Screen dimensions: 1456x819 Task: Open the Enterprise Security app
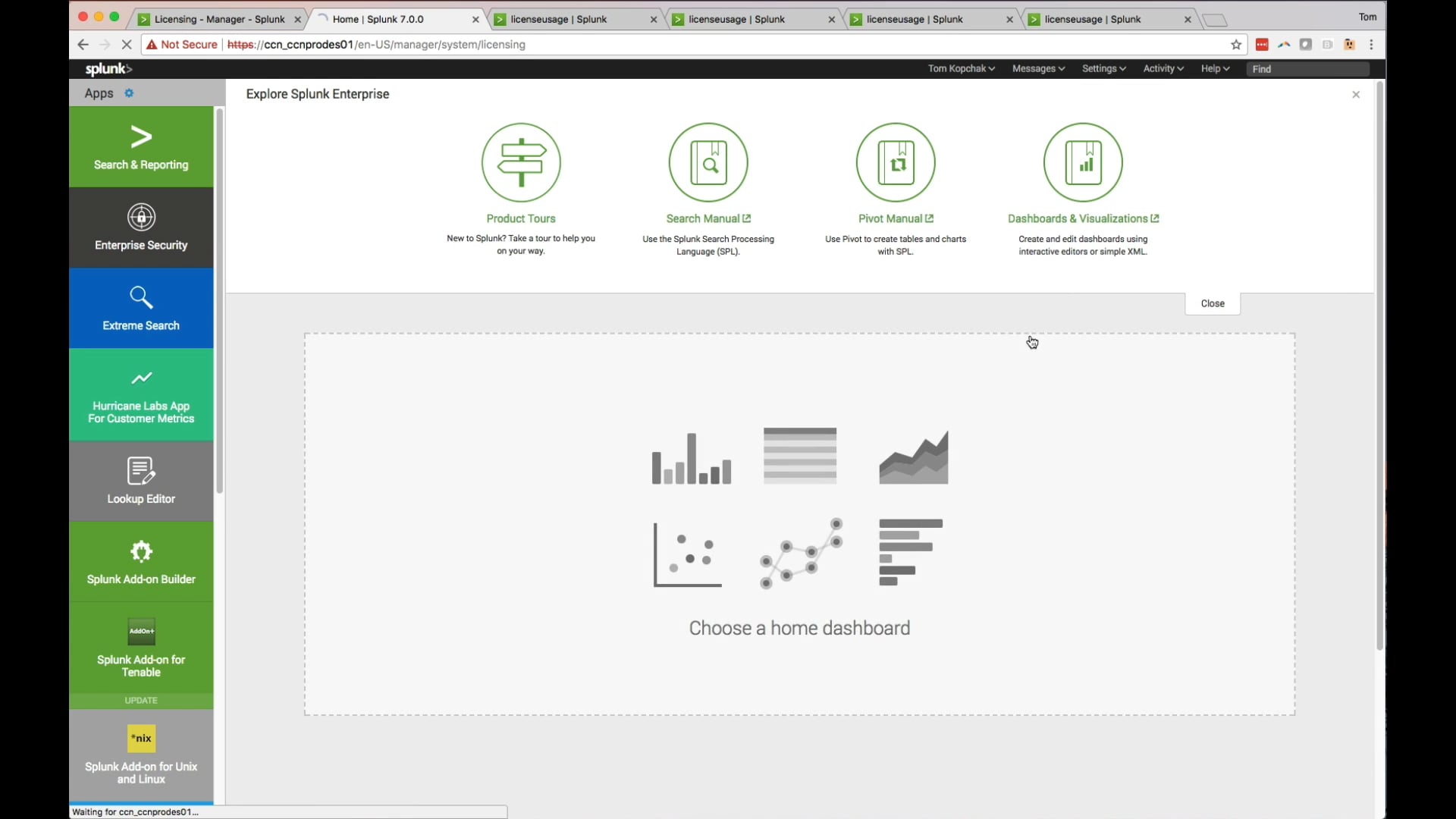point(140,227)
